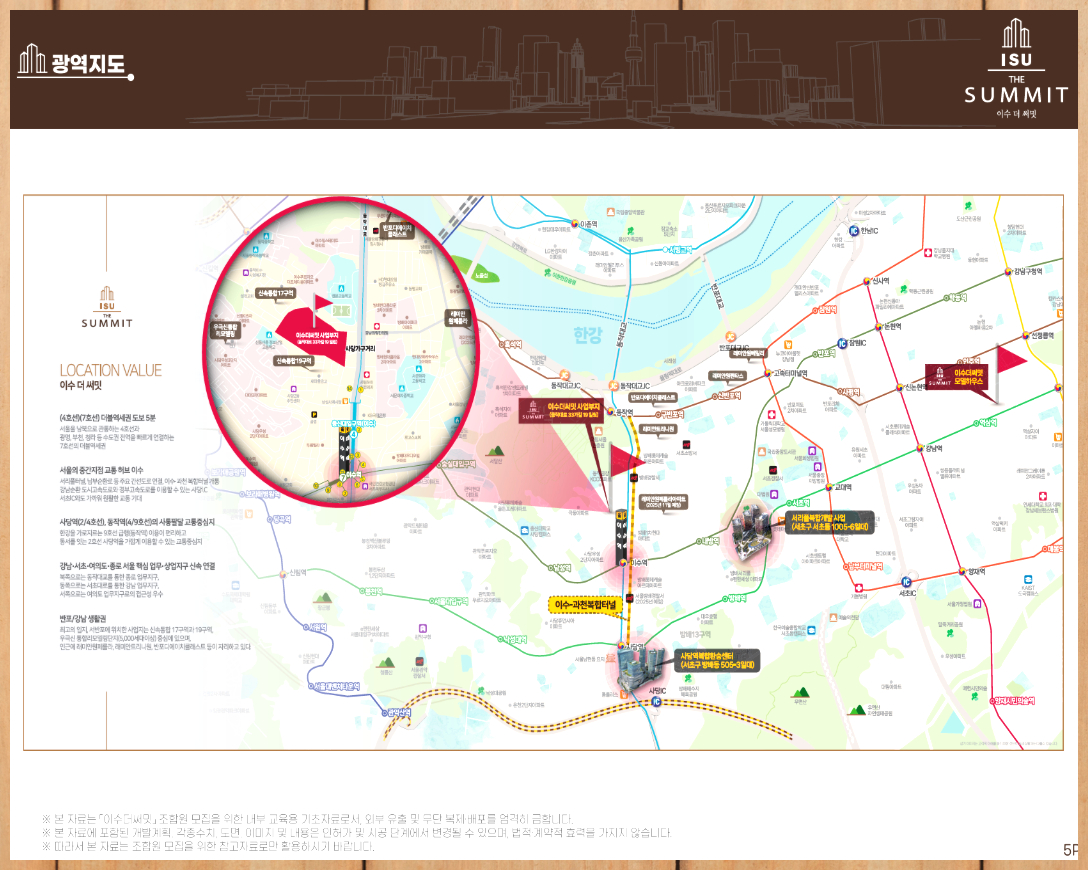The height and width of the screenshot is (870, 1088).
Task: Click the 논현역 station marker
Action: (878, 326)
